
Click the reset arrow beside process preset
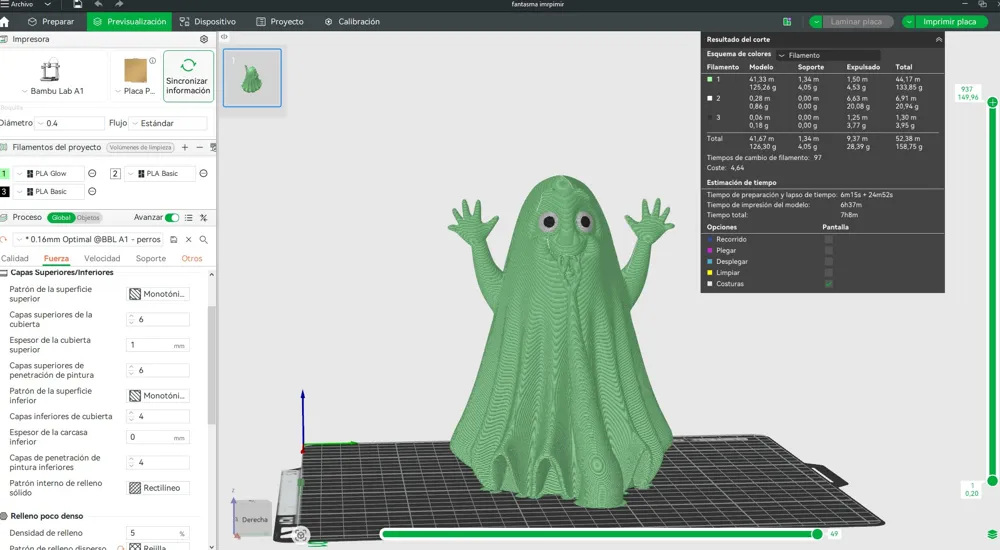pos(4,239)
